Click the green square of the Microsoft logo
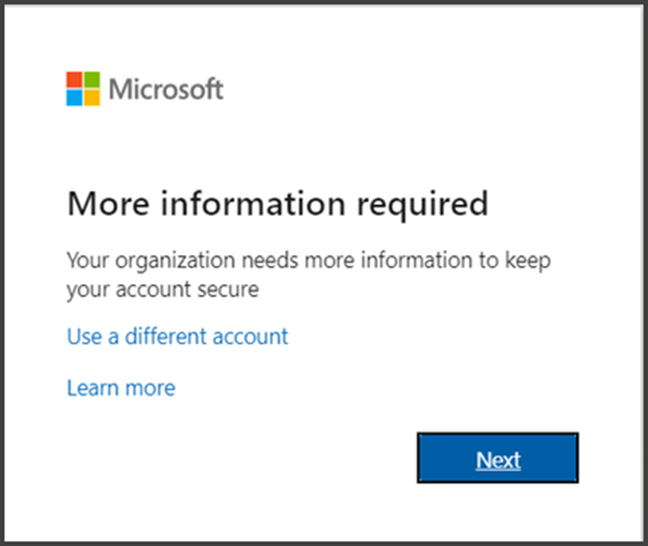This screenshot has height=546, width=648. (92, 80)
